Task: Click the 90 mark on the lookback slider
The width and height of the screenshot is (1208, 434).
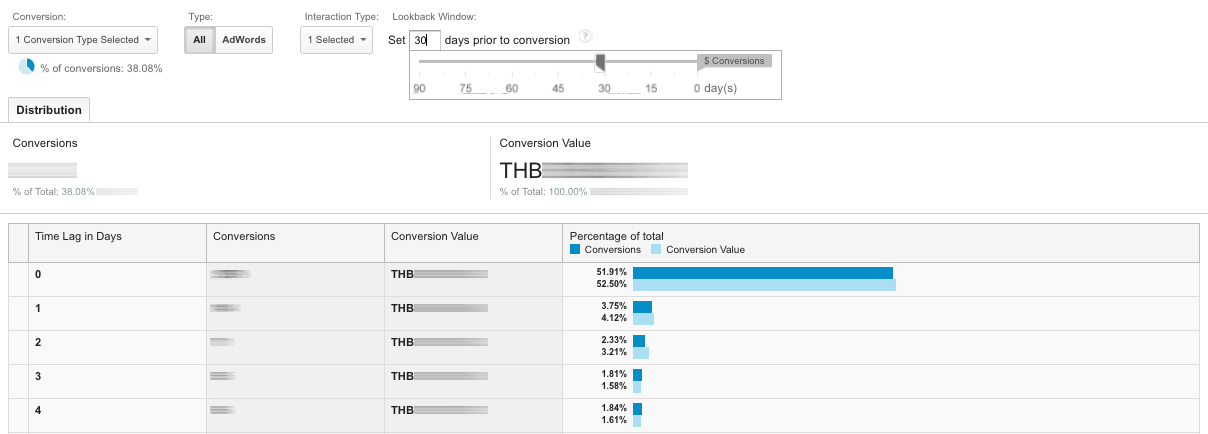Action: pyautogui.click(x=420, y=89)
